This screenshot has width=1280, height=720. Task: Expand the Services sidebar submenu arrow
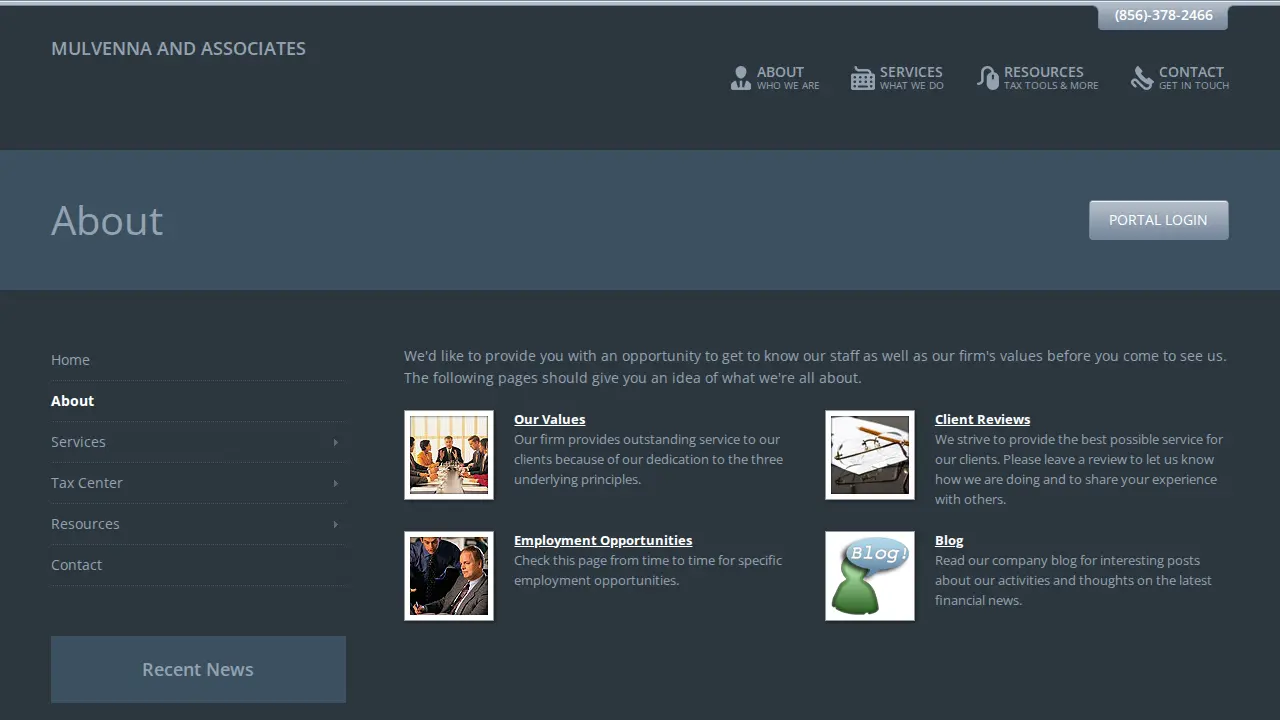[x=335, y=442]
